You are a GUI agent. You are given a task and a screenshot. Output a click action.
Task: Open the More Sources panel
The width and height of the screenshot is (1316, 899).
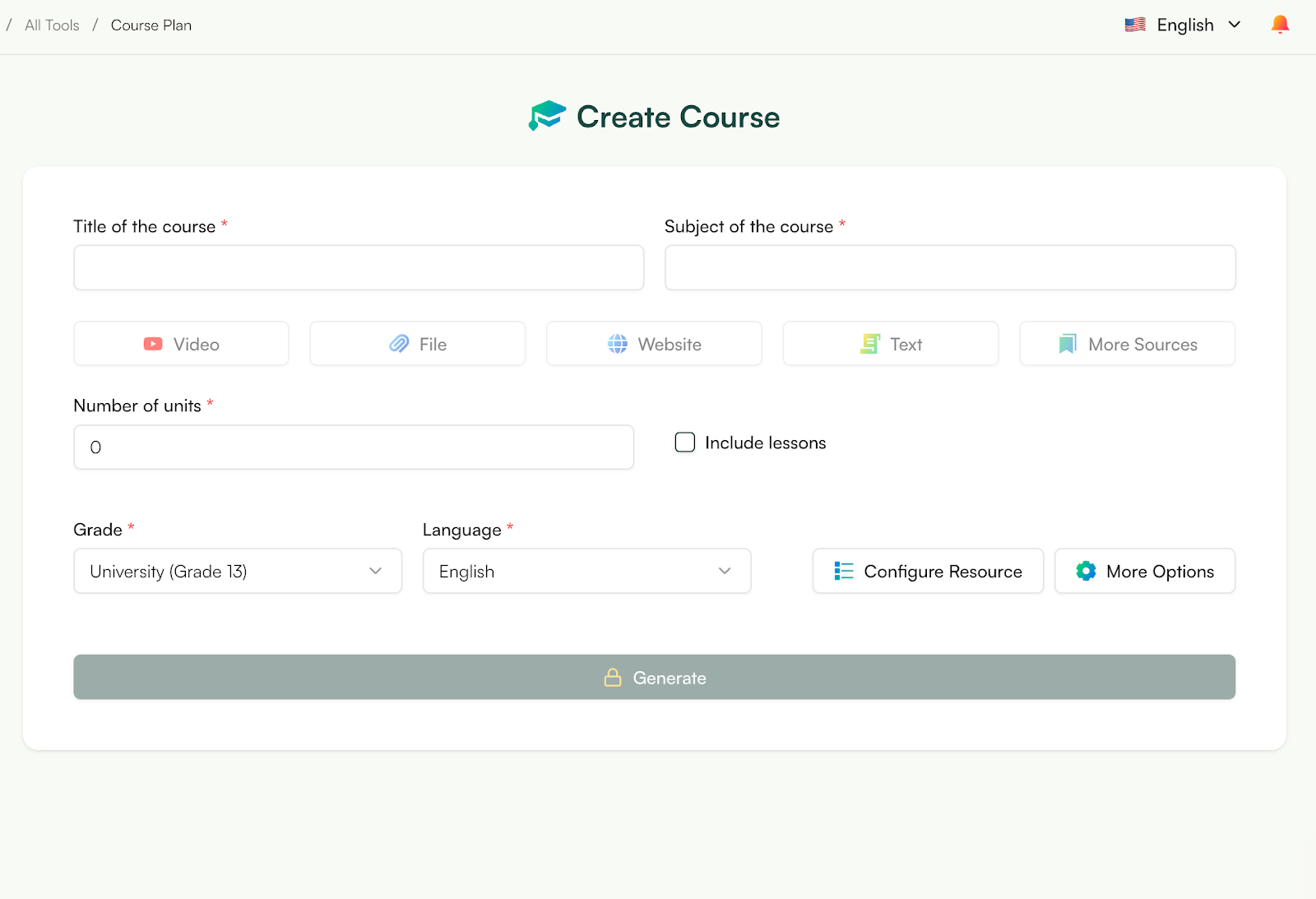1126,344
